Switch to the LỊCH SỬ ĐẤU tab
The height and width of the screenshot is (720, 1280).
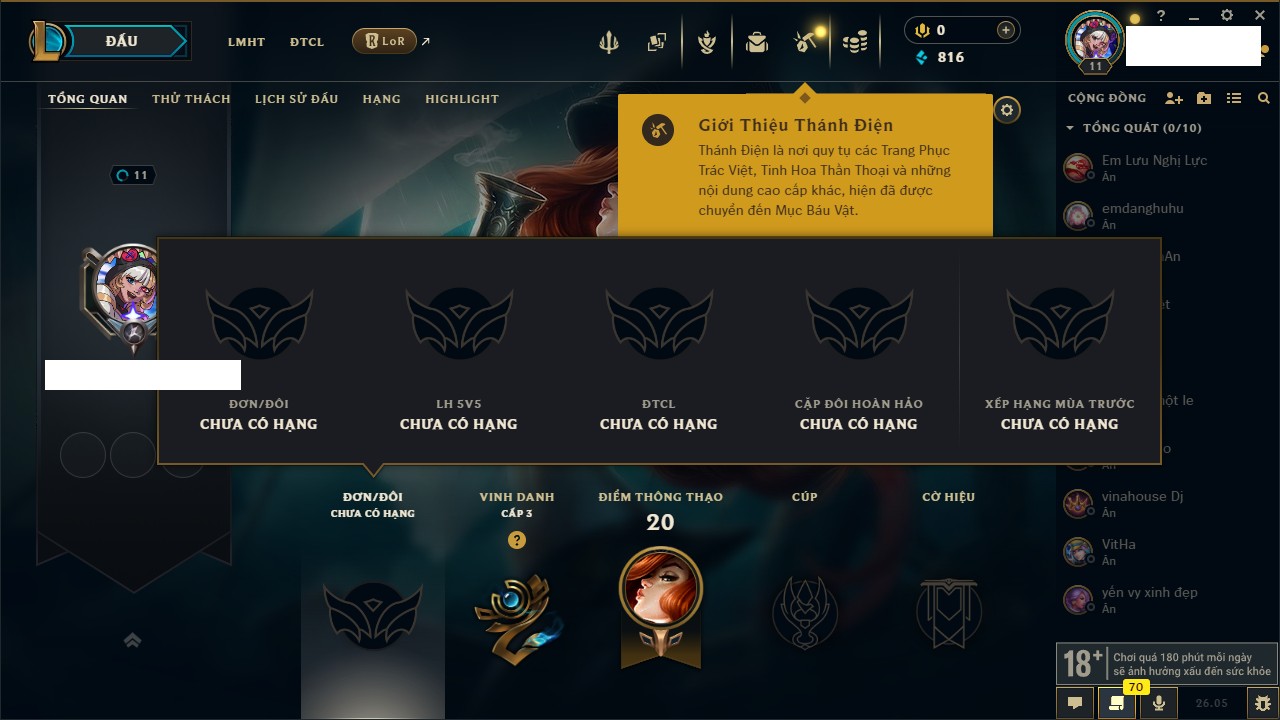point(296,99)
